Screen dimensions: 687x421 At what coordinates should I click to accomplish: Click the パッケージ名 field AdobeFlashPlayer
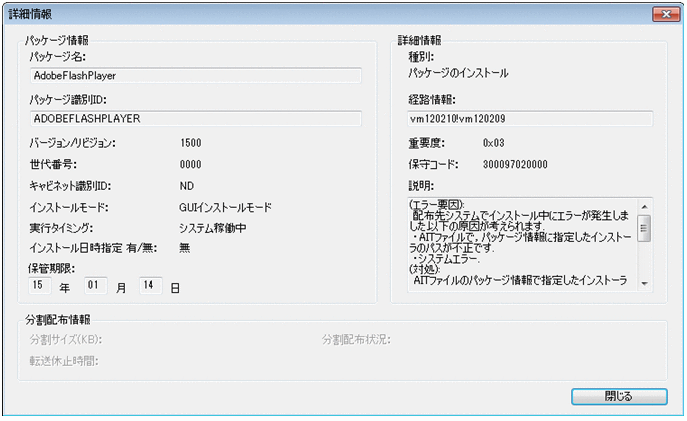coord(196,75)
